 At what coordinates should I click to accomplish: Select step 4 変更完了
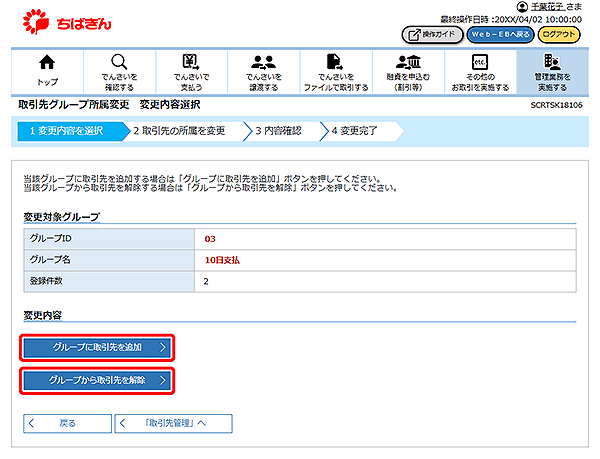tap(355, 131)
